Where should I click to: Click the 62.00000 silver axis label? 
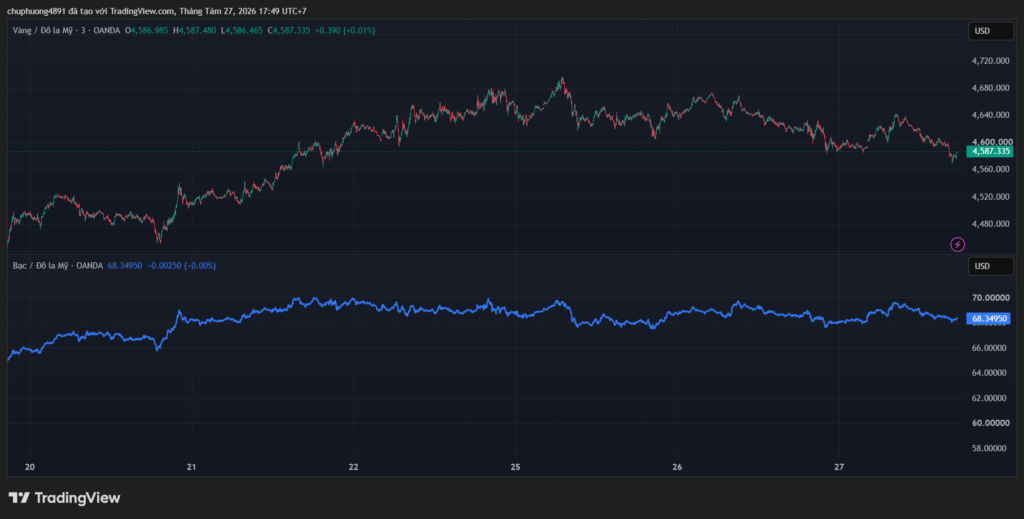pos(990,398)
